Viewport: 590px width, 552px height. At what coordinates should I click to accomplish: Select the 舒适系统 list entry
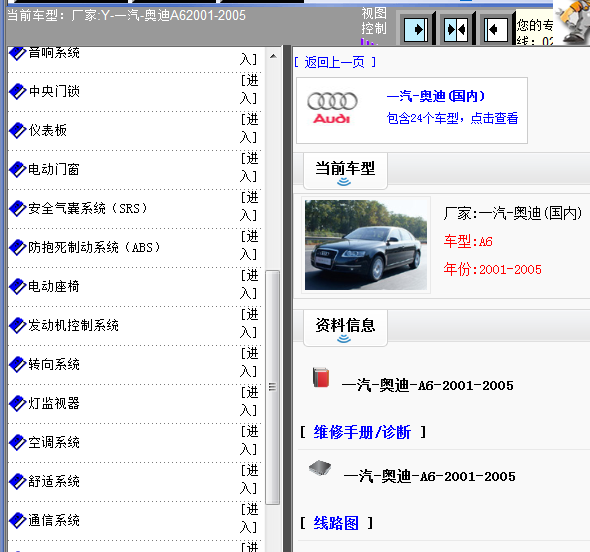54,482
